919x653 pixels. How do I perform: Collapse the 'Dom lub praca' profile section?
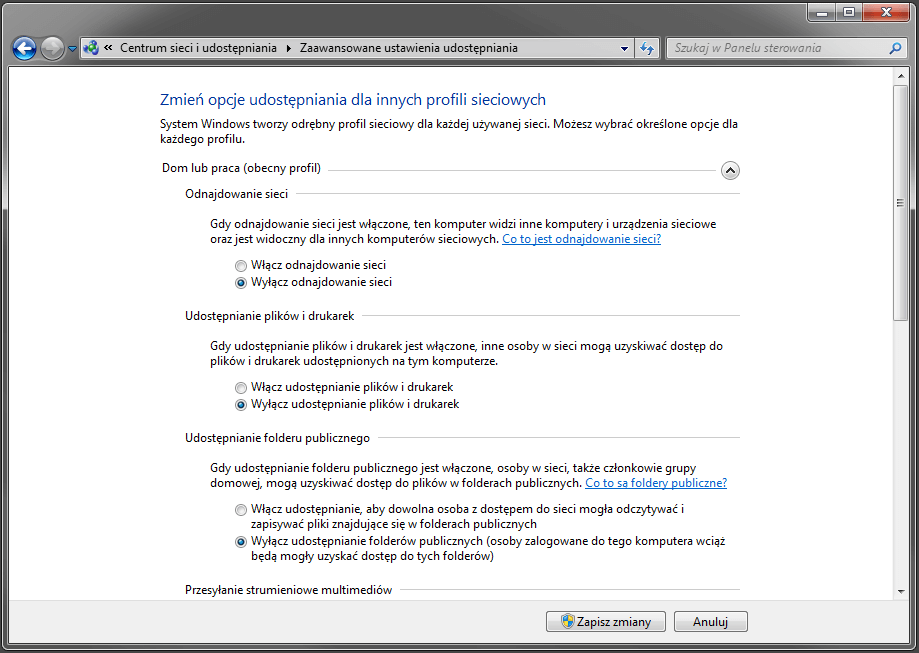coord(730,170)
